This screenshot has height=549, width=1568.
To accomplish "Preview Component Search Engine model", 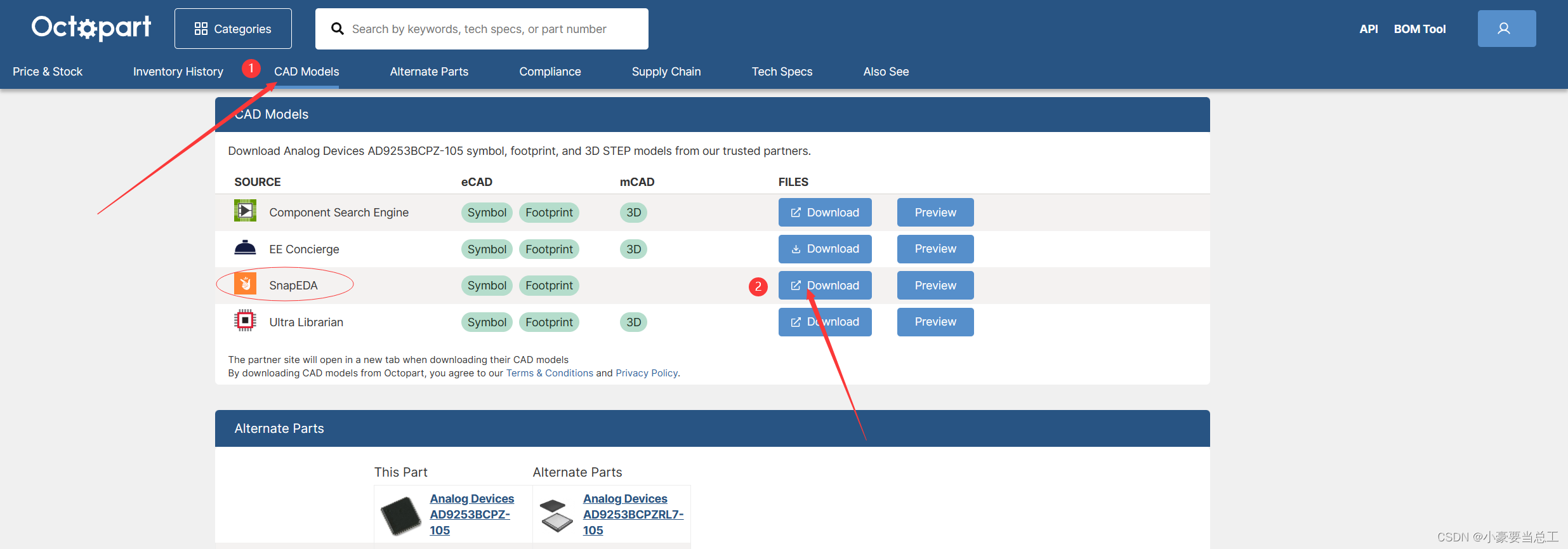I will coord(935,213).
